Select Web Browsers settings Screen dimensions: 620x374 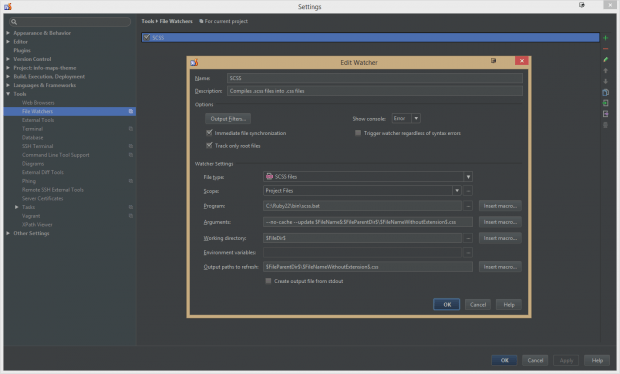(x=38, y=102)
